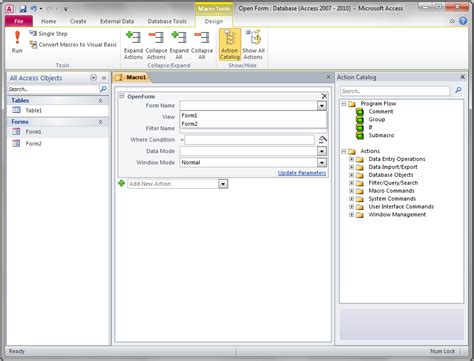Screen dimensions: 474x361
Task: Open the Customize Quick Access Toolbar dropdown
Action: [x=66, y=9]
